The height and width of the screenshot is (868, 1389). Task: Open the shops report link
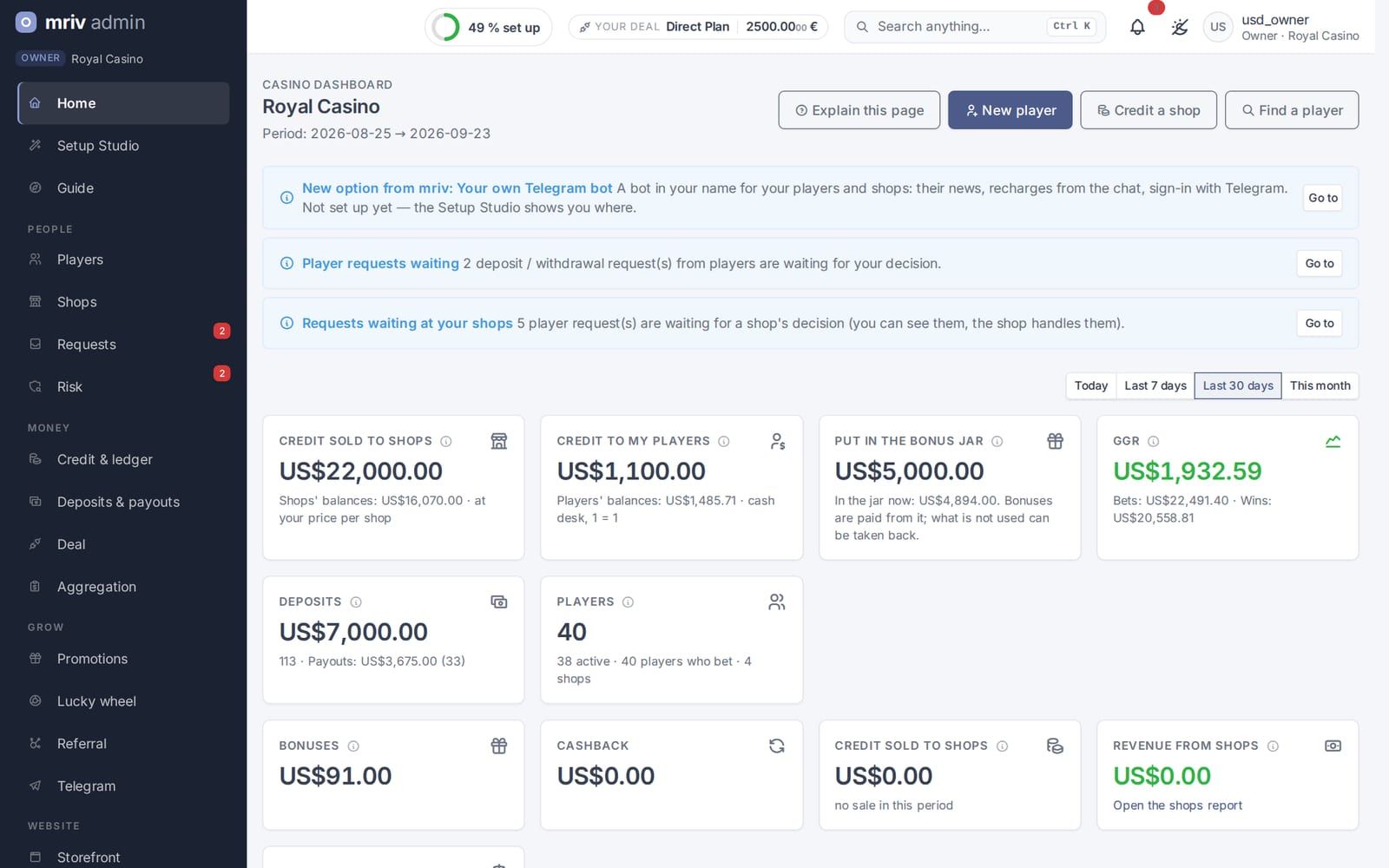coord(1177,806)
